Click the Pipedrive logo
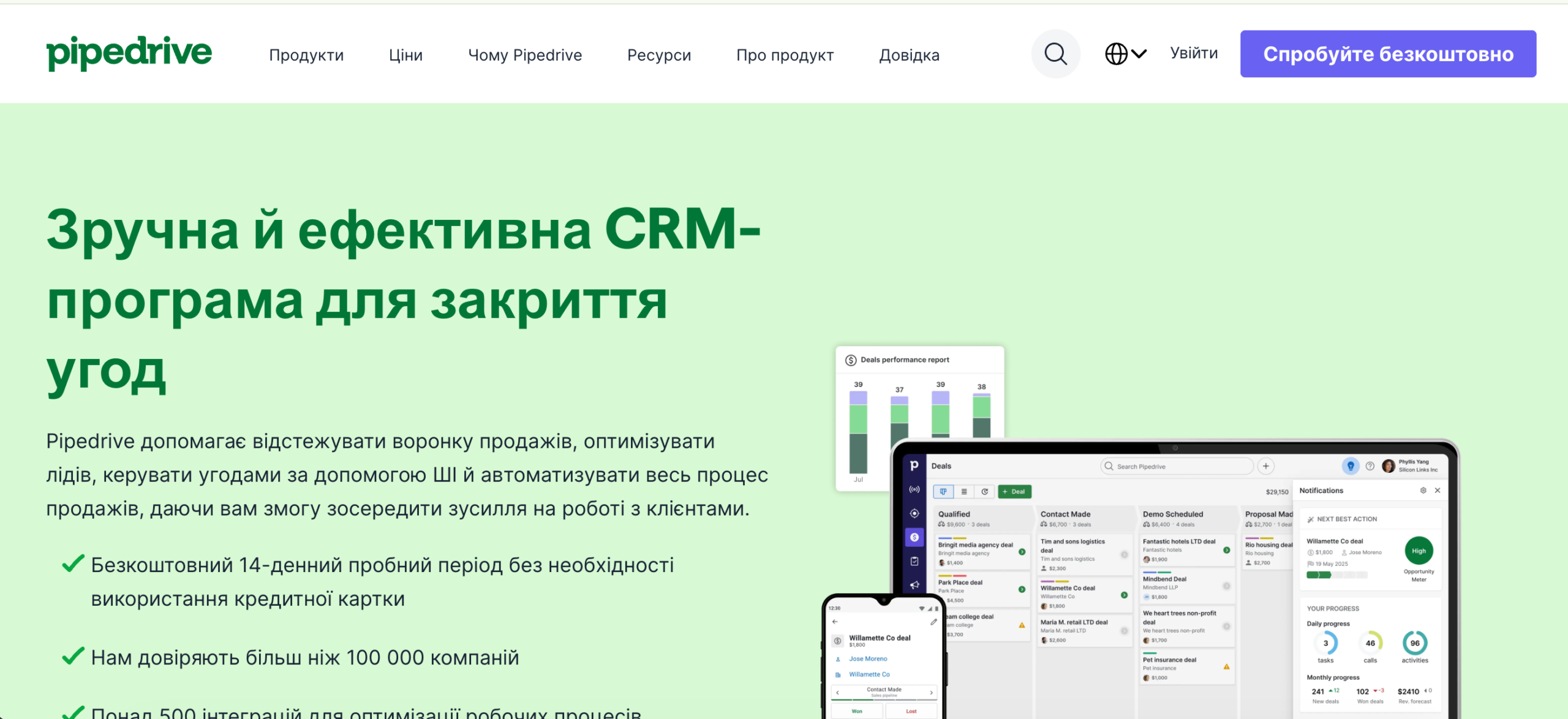Screen dimensions: 1568x719 [x=129, y=53]
